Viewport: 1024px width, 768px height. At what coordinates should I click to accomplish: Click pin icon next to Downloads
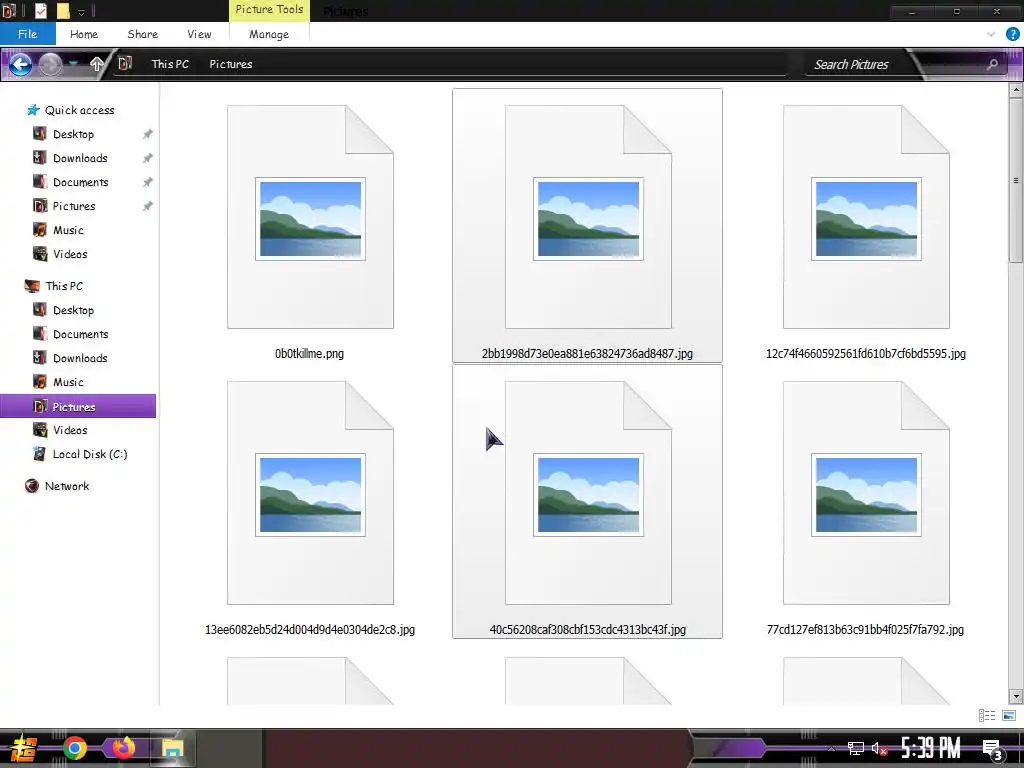pos(148,158)
